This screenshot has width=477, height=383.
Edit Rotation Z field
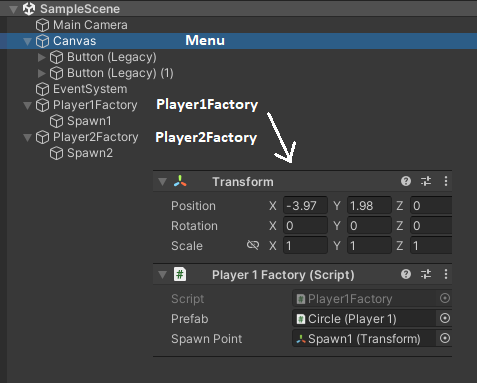coord(431,226)
